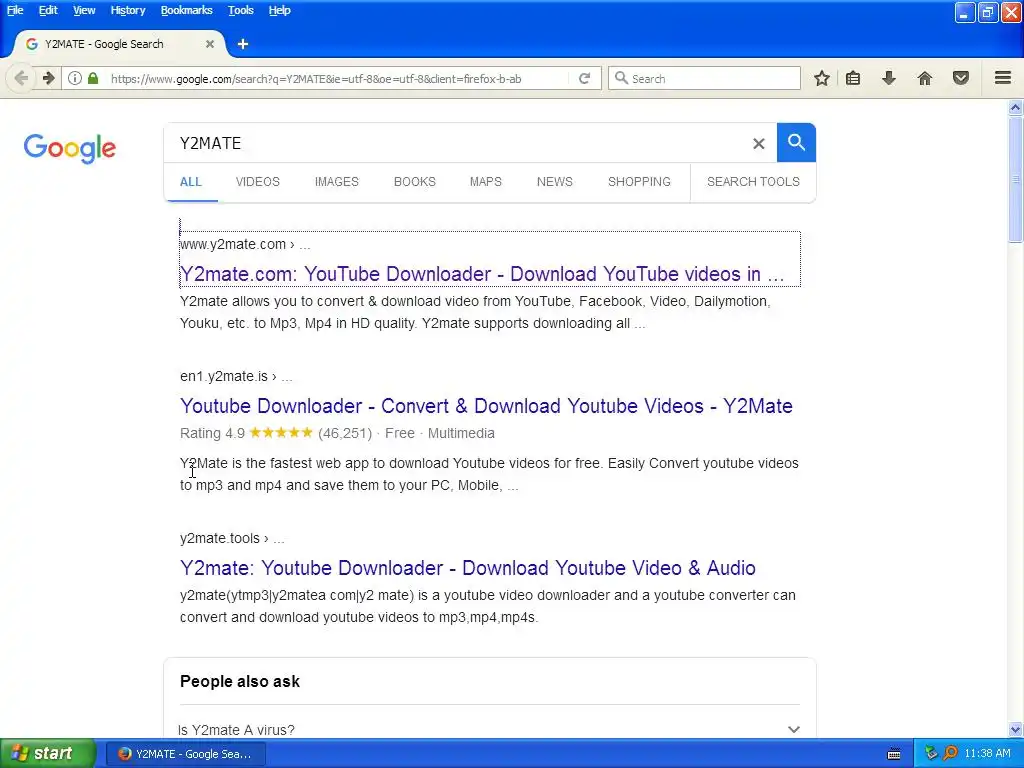Viewport: 1024px width, 768px height.
Task: Save page to Pocket icon
Action: pyautogui.click(x=961, y=78)
